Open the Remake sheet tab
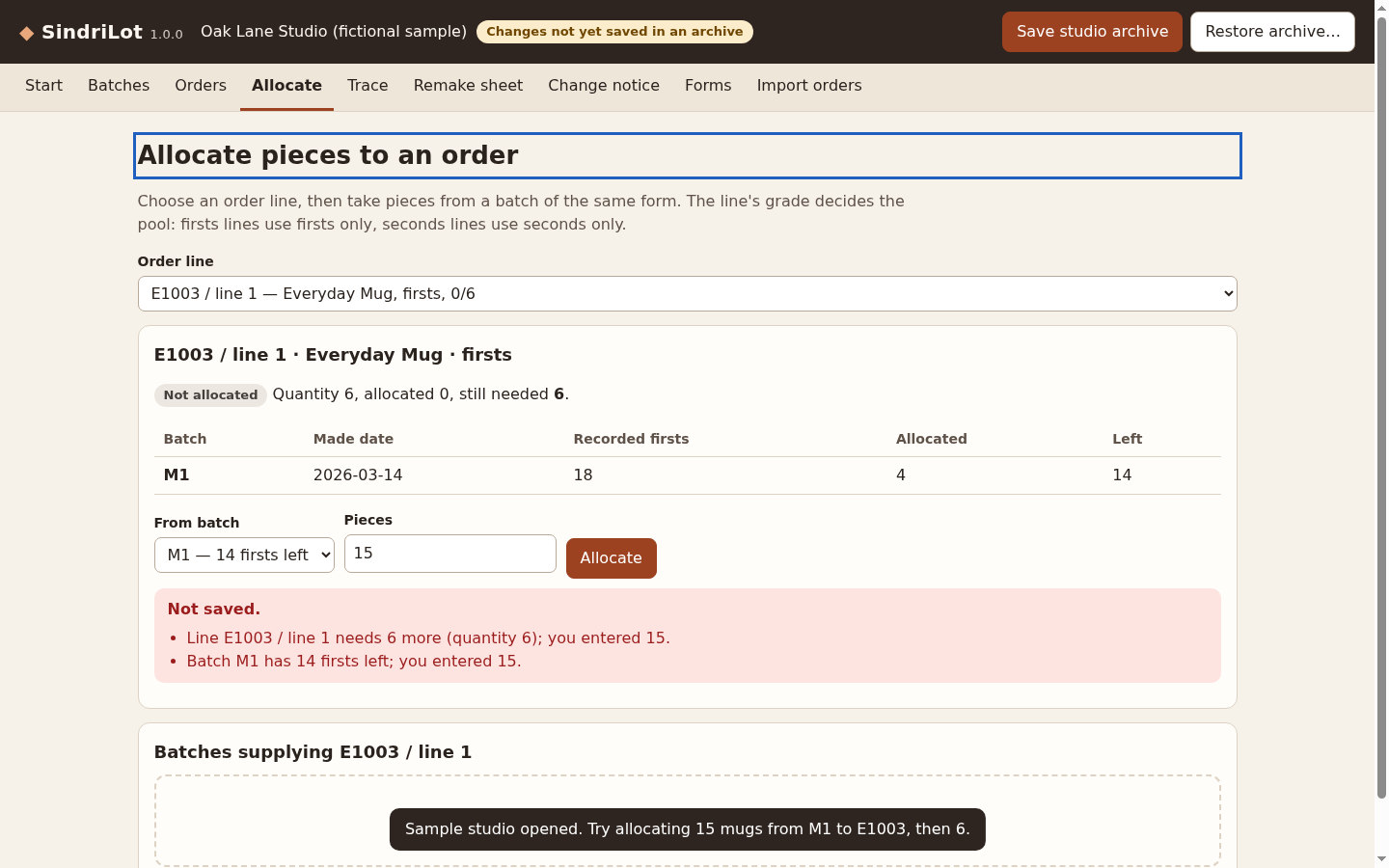 [x=468, y=86]
